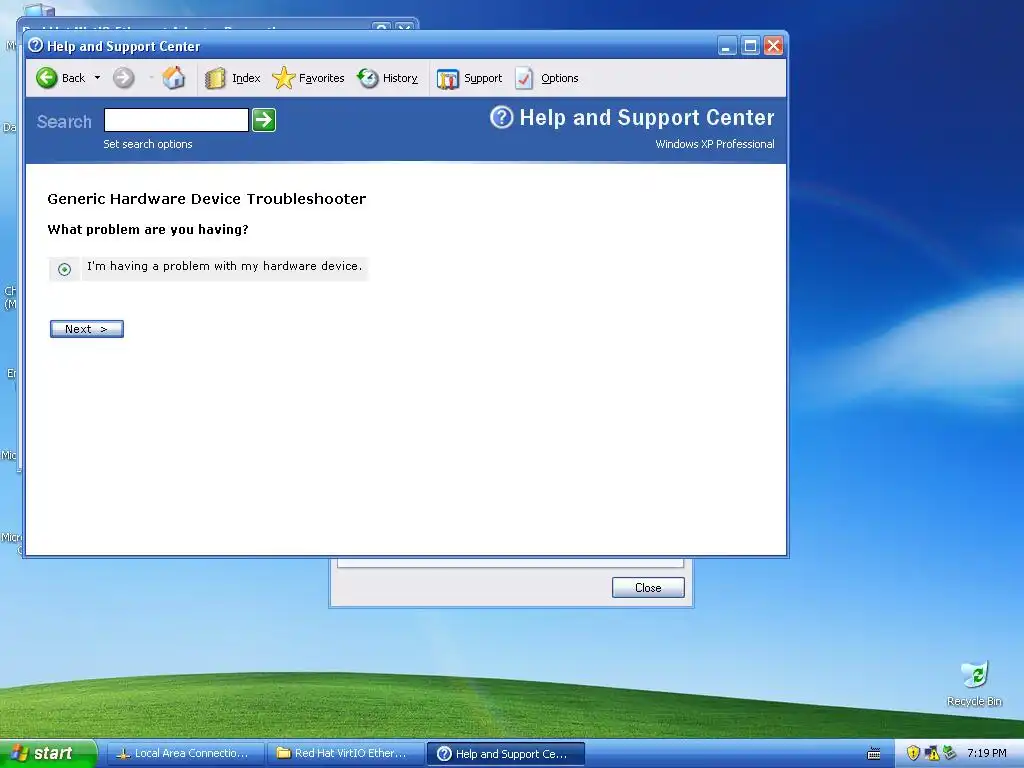The height and width of the screenshot is (768, 1024).
Task: Open Set search options link
Action: click(x=148, y=144)
